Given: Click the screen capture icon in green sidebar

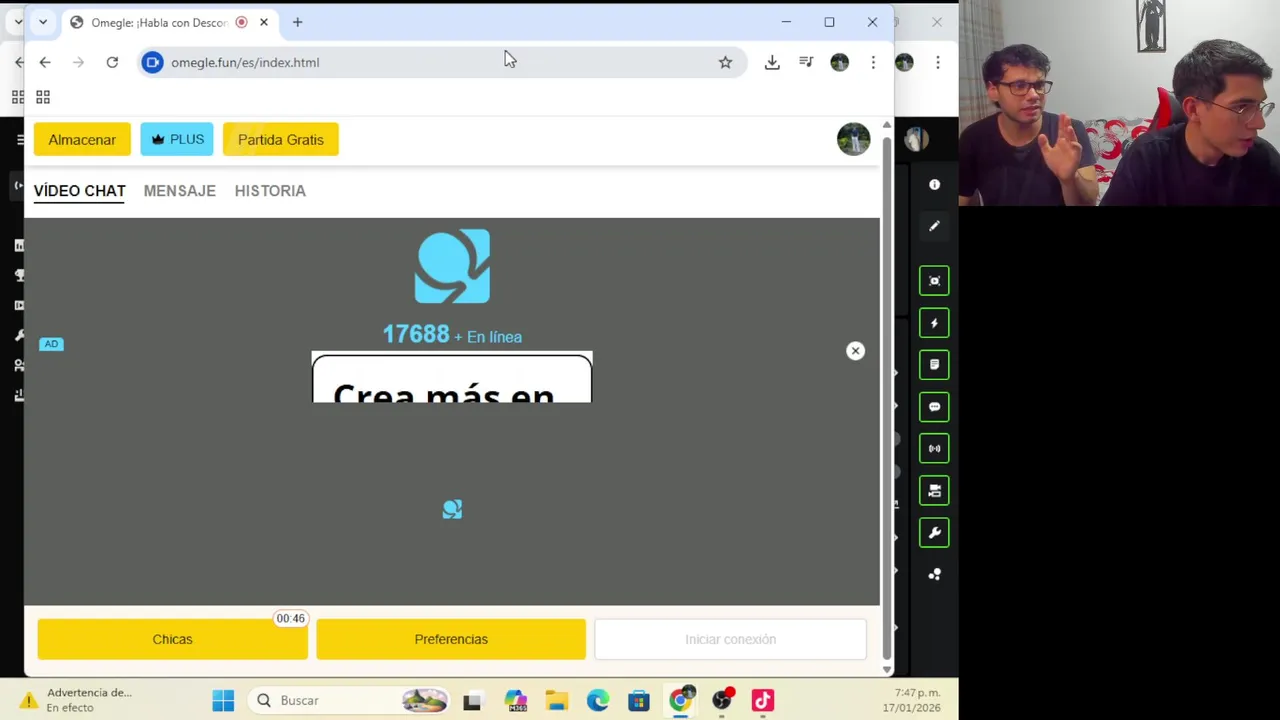Looking at the screenshot, I should (934, 281).
